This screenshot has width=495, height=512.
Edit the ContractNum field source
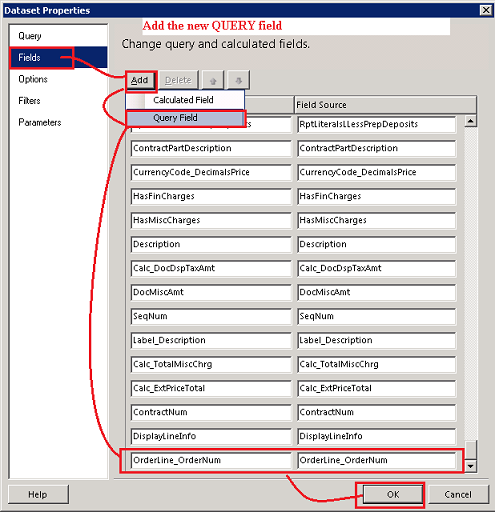(377, 412)
